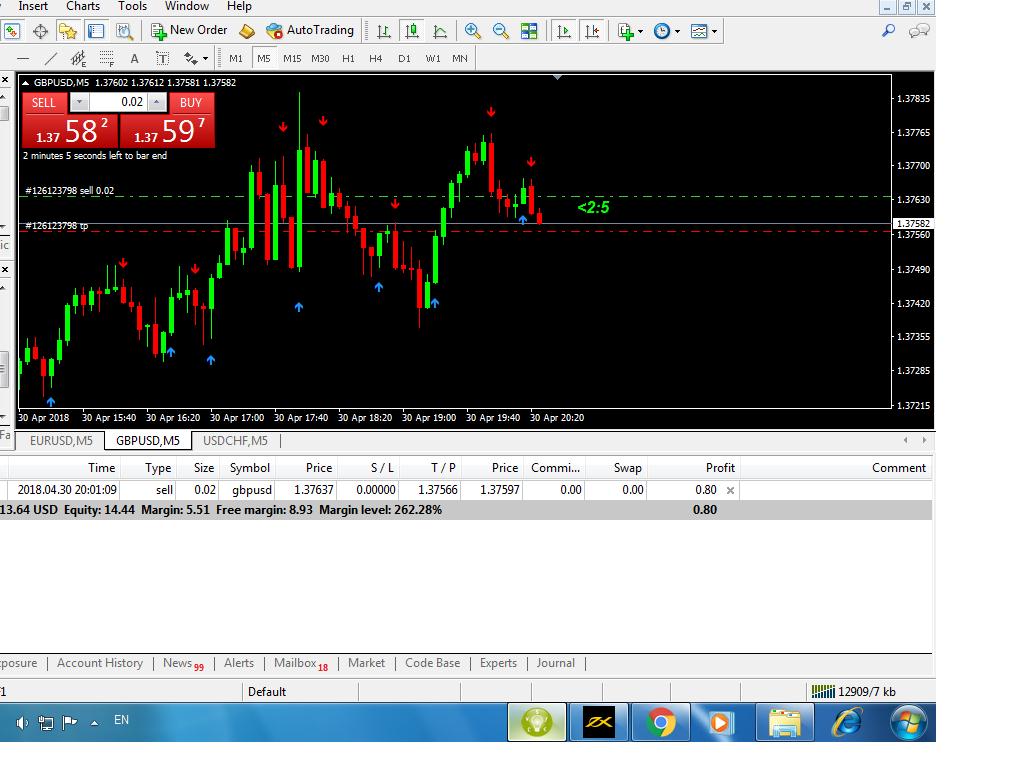Toggle Chart Shift on the chart

coord(592,31)
